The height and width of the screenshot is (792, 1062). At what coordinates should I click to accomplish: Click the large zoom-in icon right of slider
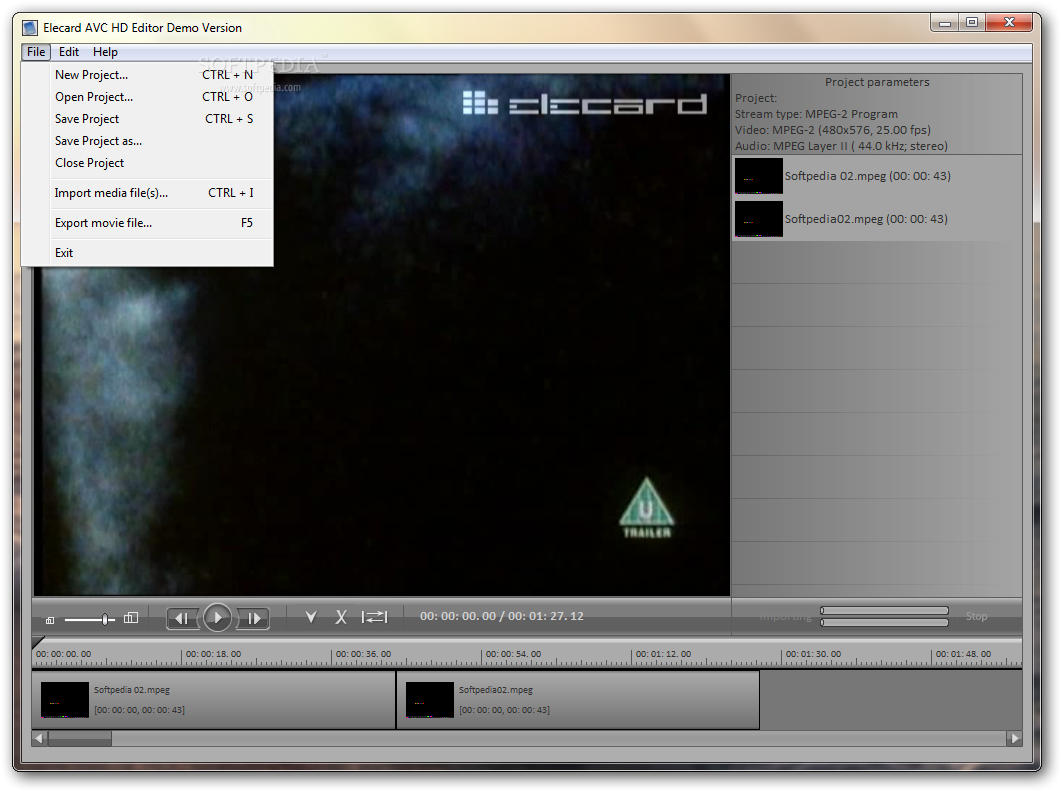(x=131, y=618)
